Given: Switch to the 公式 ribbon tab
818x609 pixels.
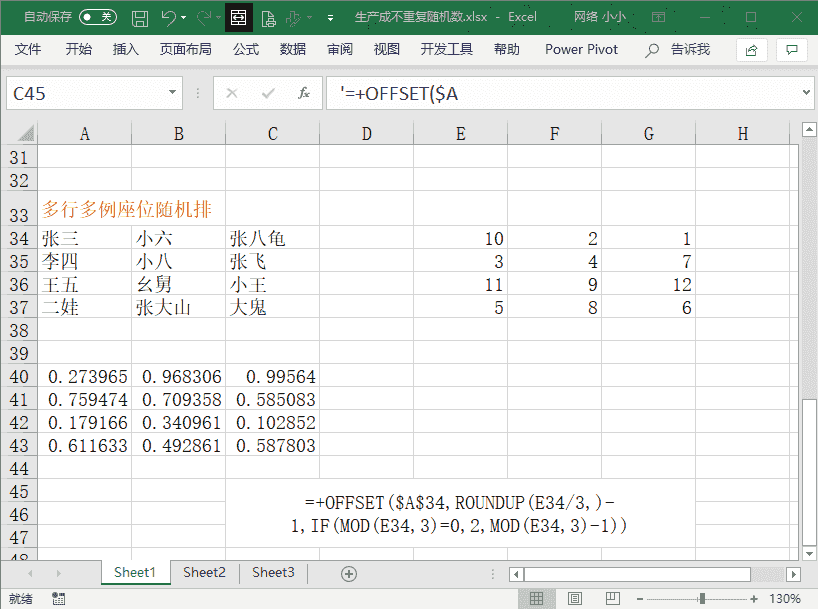Looking at the screenshot, I should click(x=246, y=50).
